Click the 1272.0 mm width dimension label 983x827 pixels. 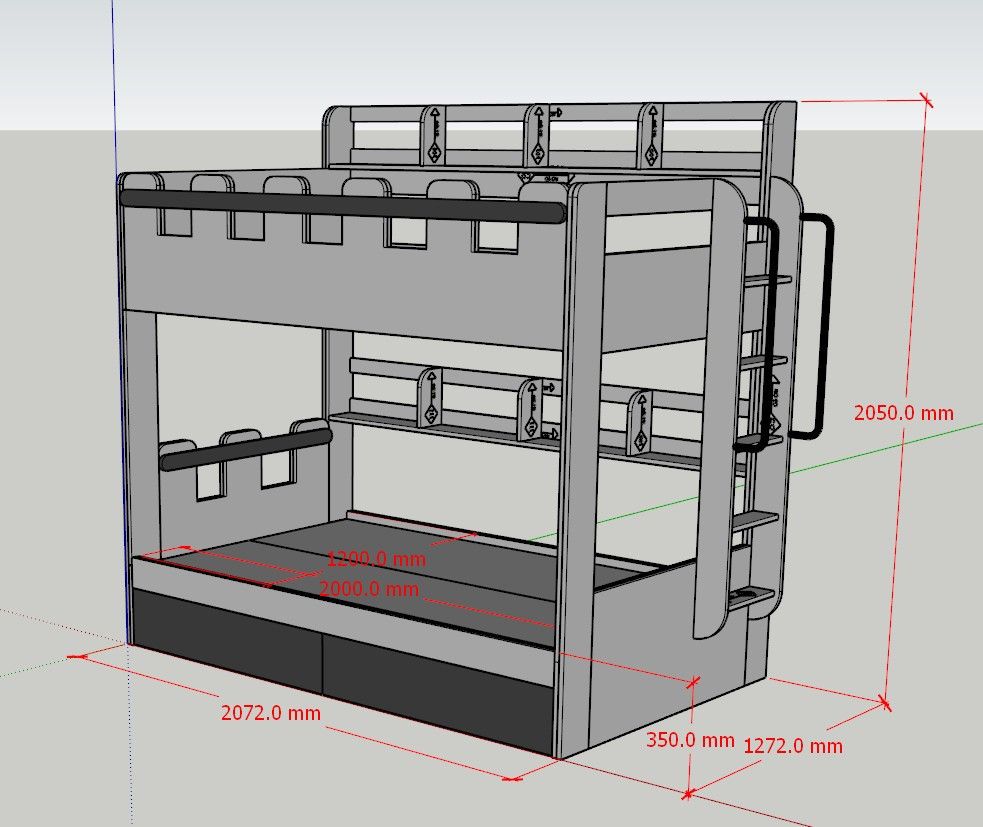point(793,746)
